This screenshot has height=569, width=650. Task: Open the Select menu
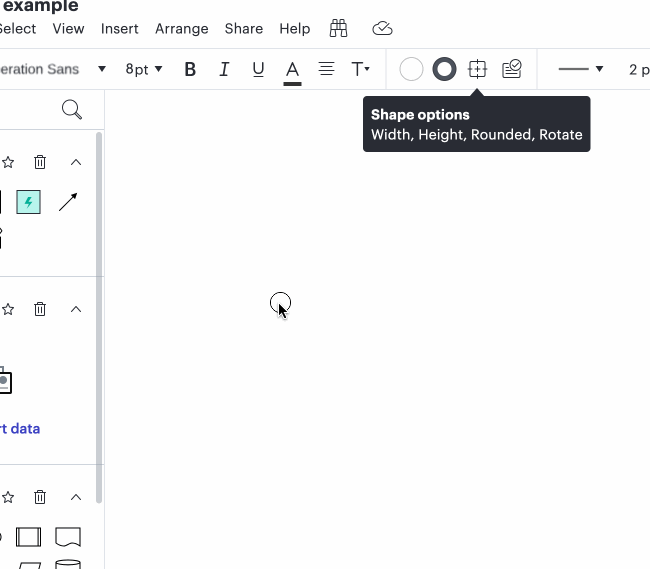(x=18, y=29)
